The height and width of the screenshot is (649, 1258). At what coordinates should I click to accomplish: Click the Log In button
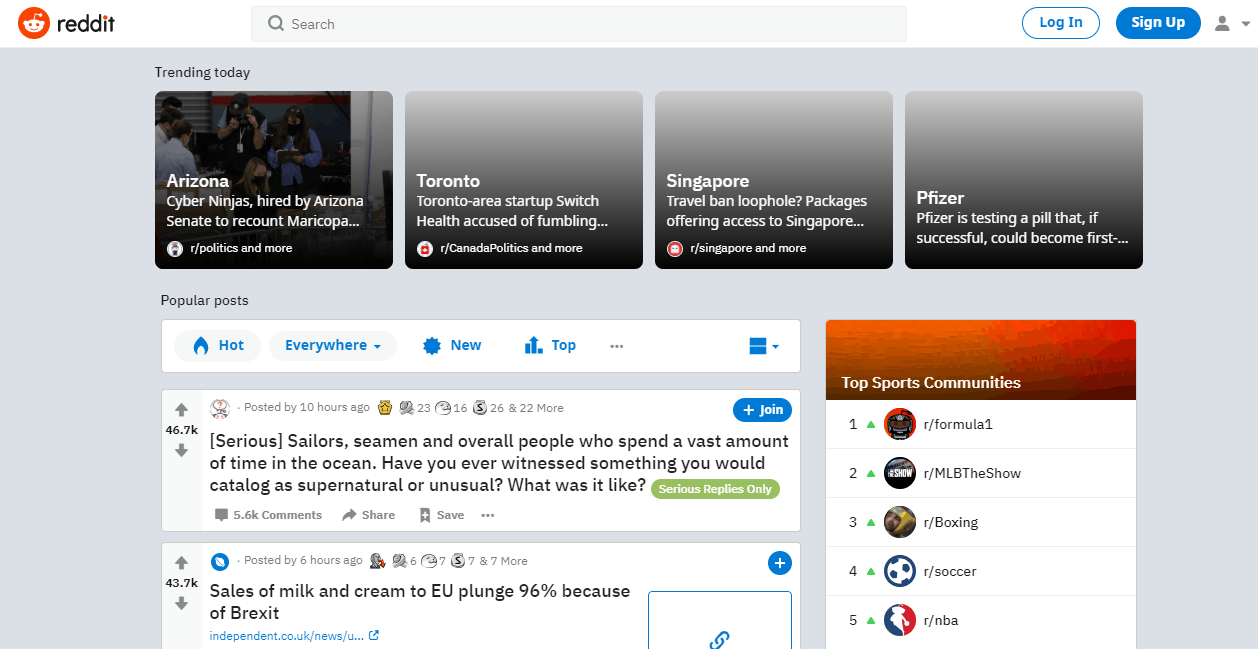[x=1060, y=23]
